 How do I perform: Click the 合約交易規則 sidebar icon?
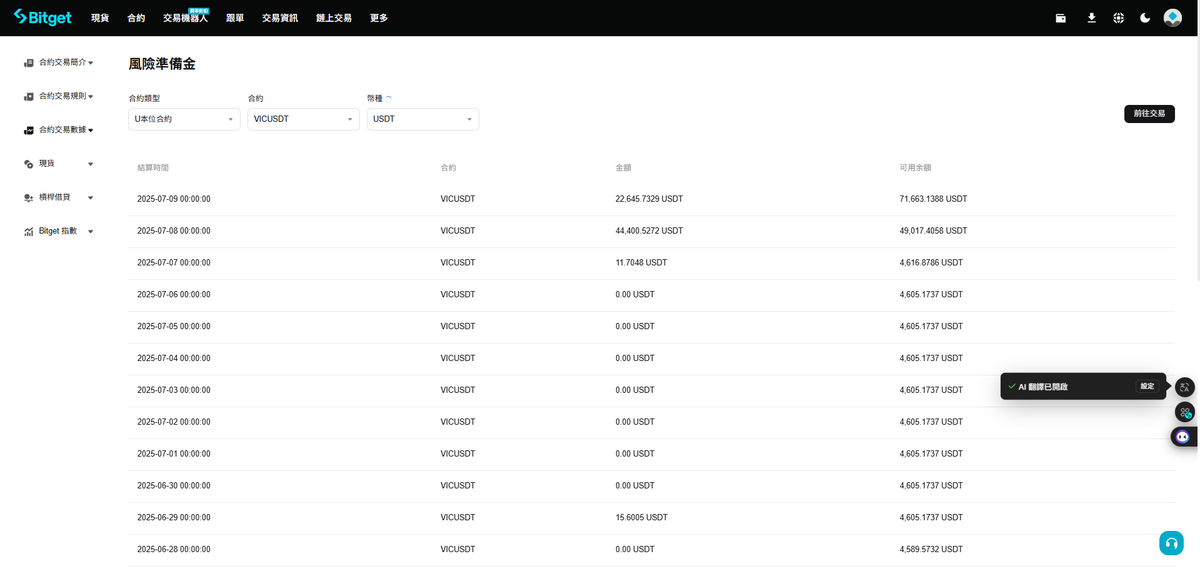point(30,96)
